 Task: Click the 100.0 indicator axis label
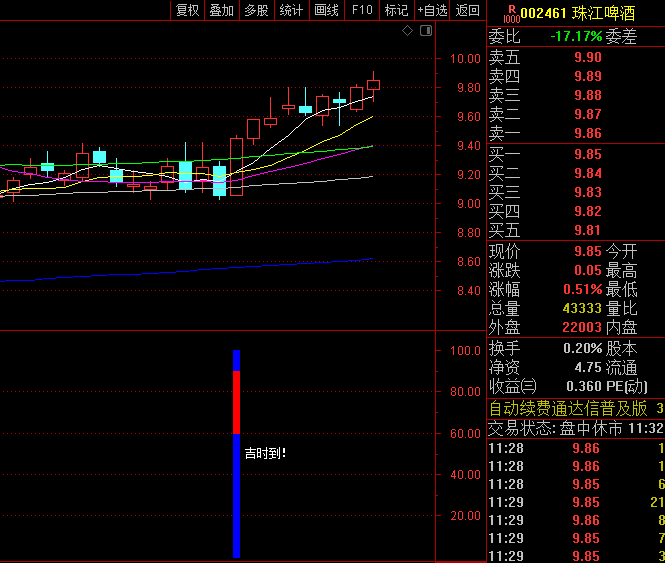point(465,351)
